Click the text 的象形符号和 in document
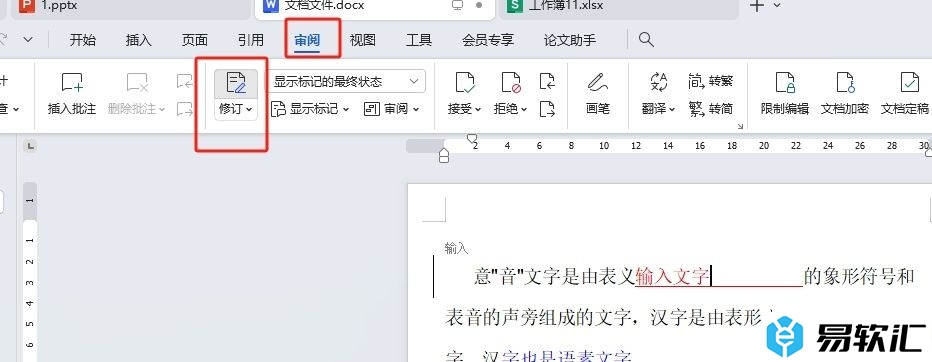This screenshot has width=932, height=362. [859, 276]
